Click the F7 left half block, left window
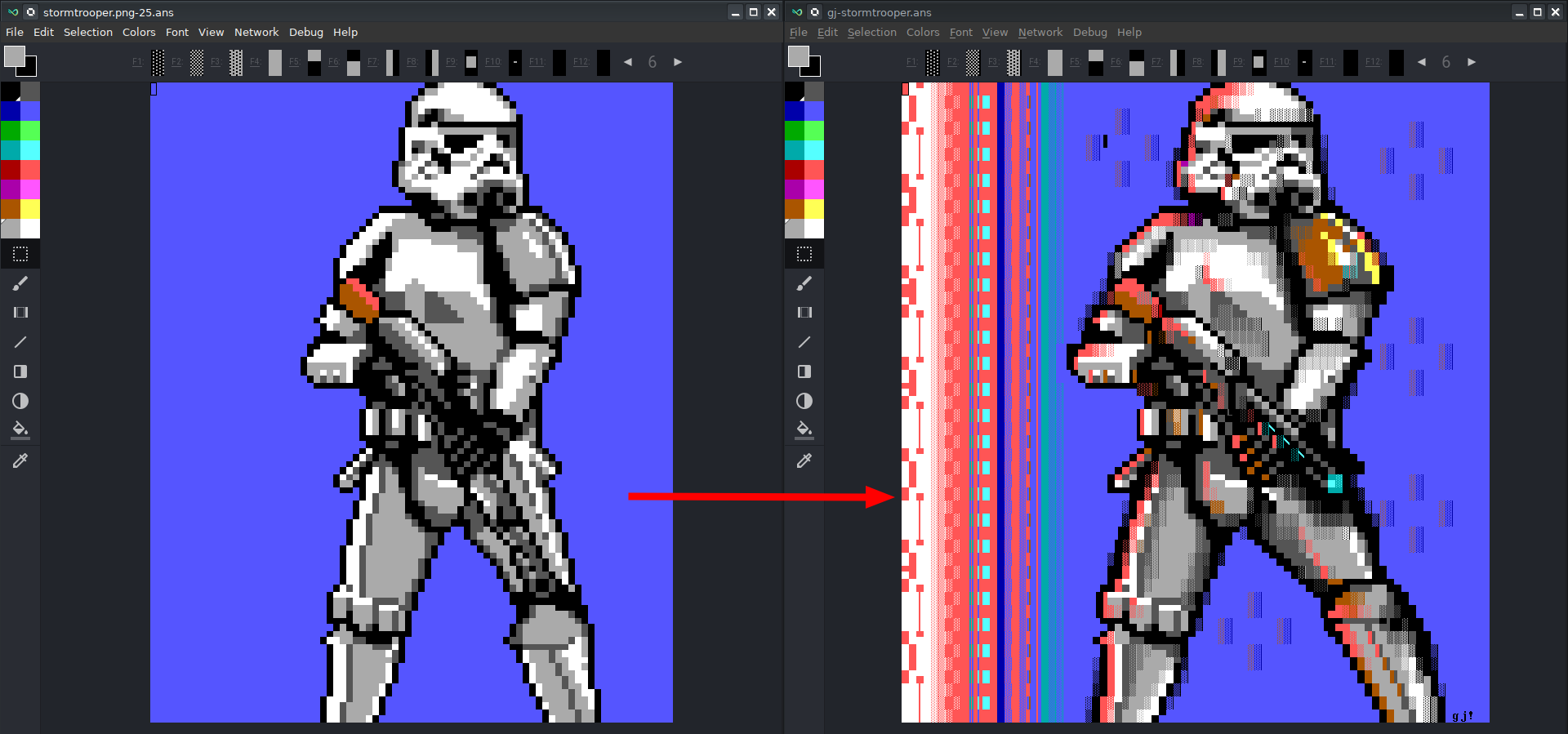Viewport: 1568px width, 734px height. [393, 62]
